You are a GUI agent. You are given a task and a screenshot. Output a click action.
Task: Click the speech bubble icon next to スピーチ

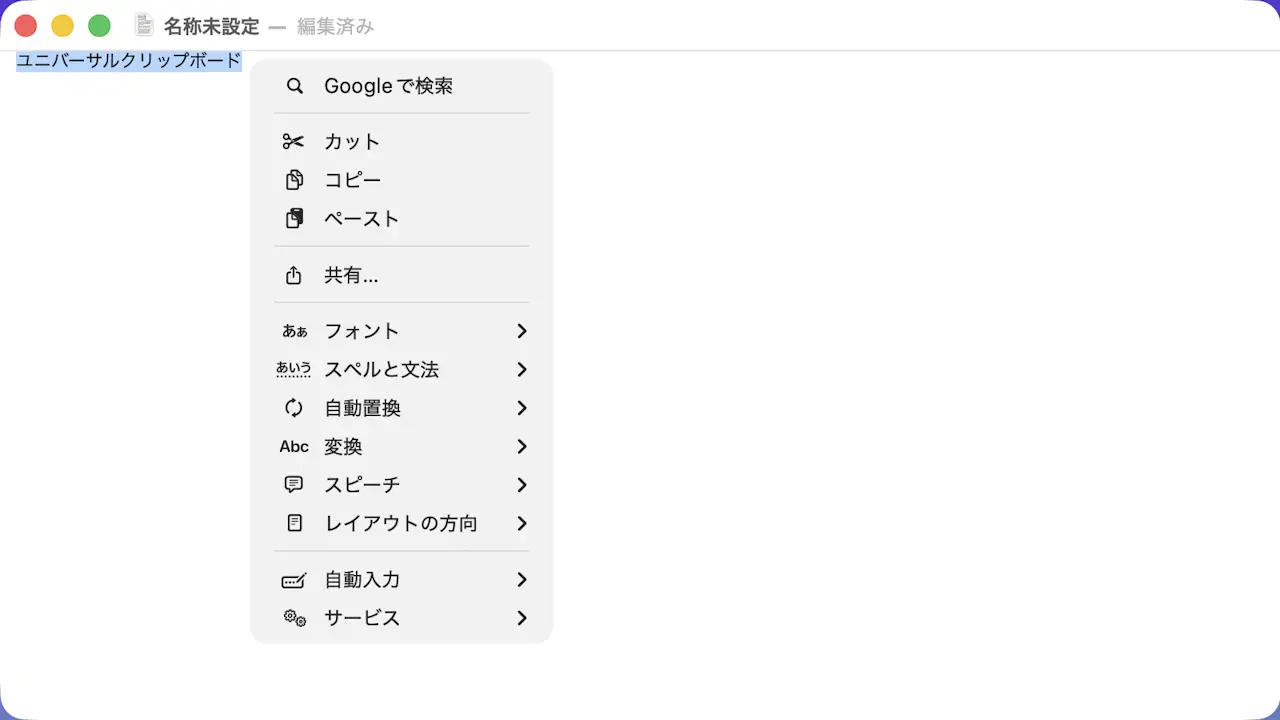point(293,485)
